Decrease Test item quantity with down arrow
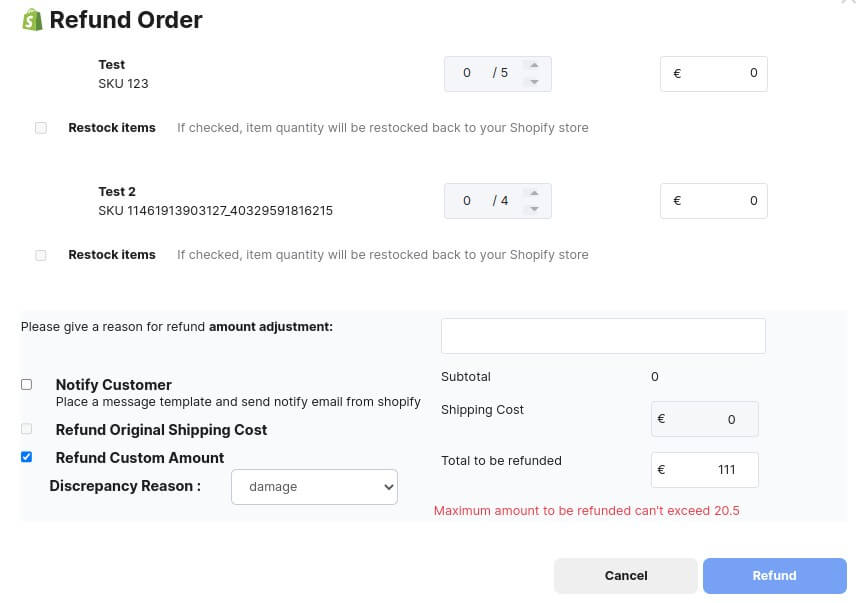The height and width of the screenshot is (603, 862). 534,82
